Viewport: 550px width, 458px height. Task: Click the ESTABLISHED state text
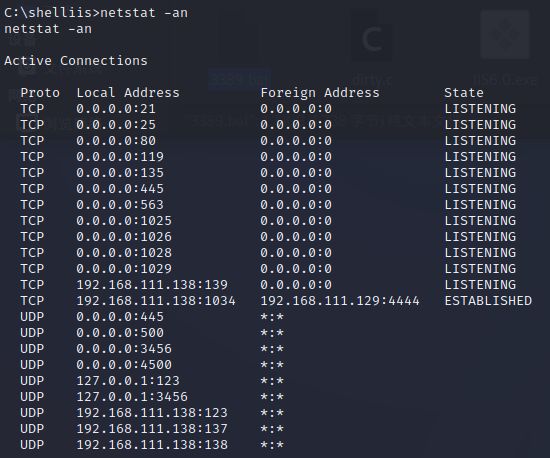488,301
